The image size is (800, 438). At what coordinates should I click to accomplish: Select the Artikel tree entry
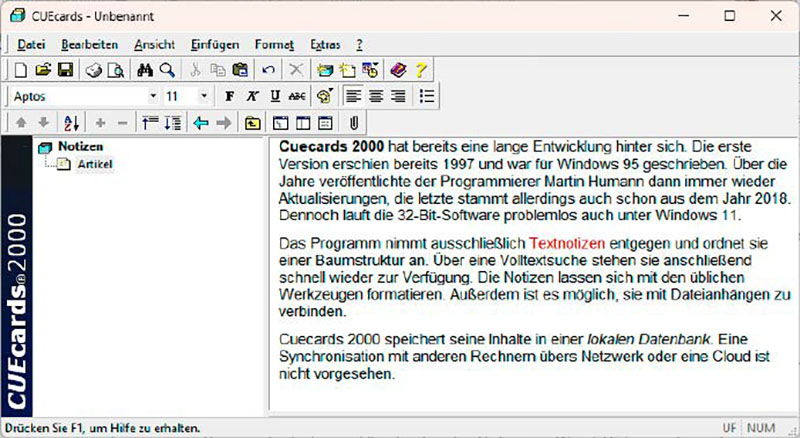(95, 164)
